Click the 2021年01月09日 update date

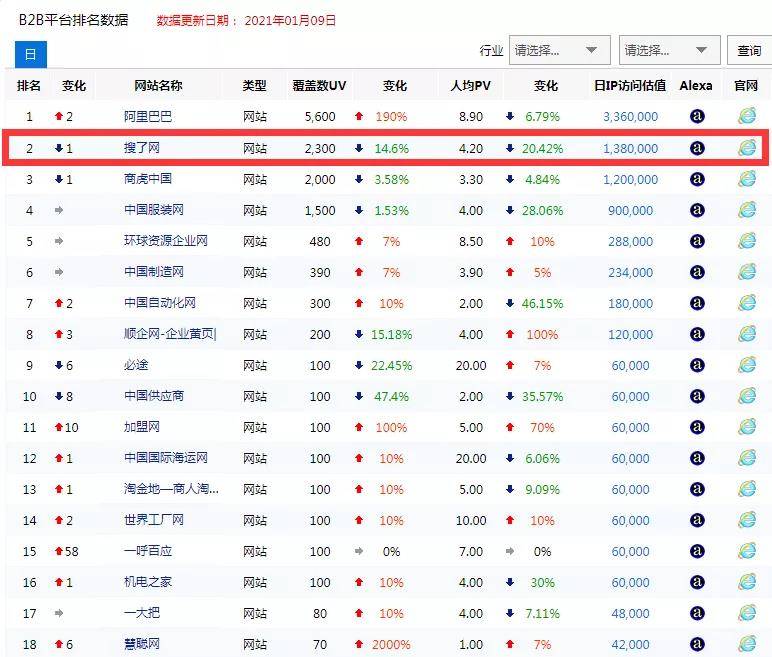tap(290, 21)
